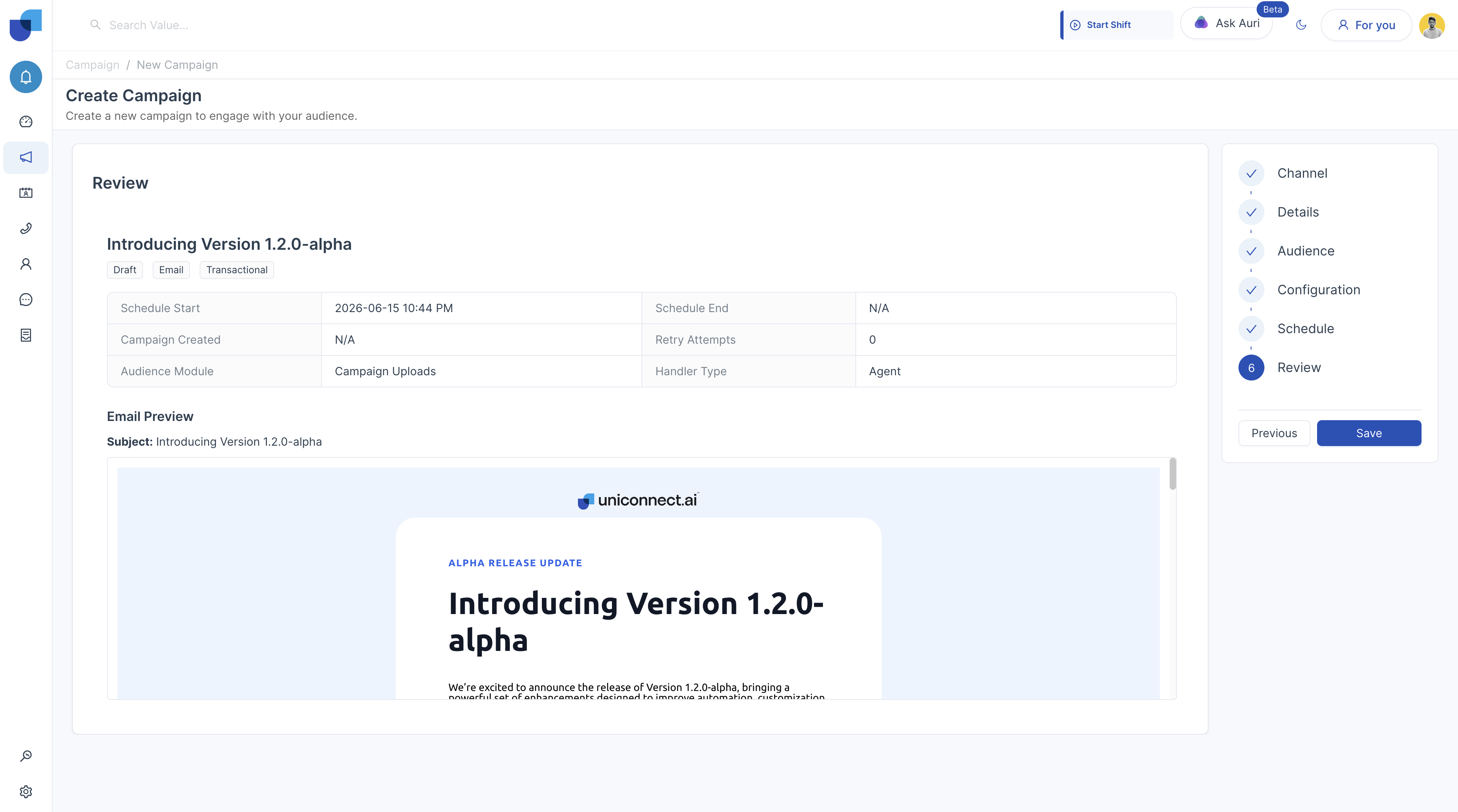Viewport: 1458px width, 812px height.
Task: Click the email preview scrollbar
Action: click(1173, 474)
